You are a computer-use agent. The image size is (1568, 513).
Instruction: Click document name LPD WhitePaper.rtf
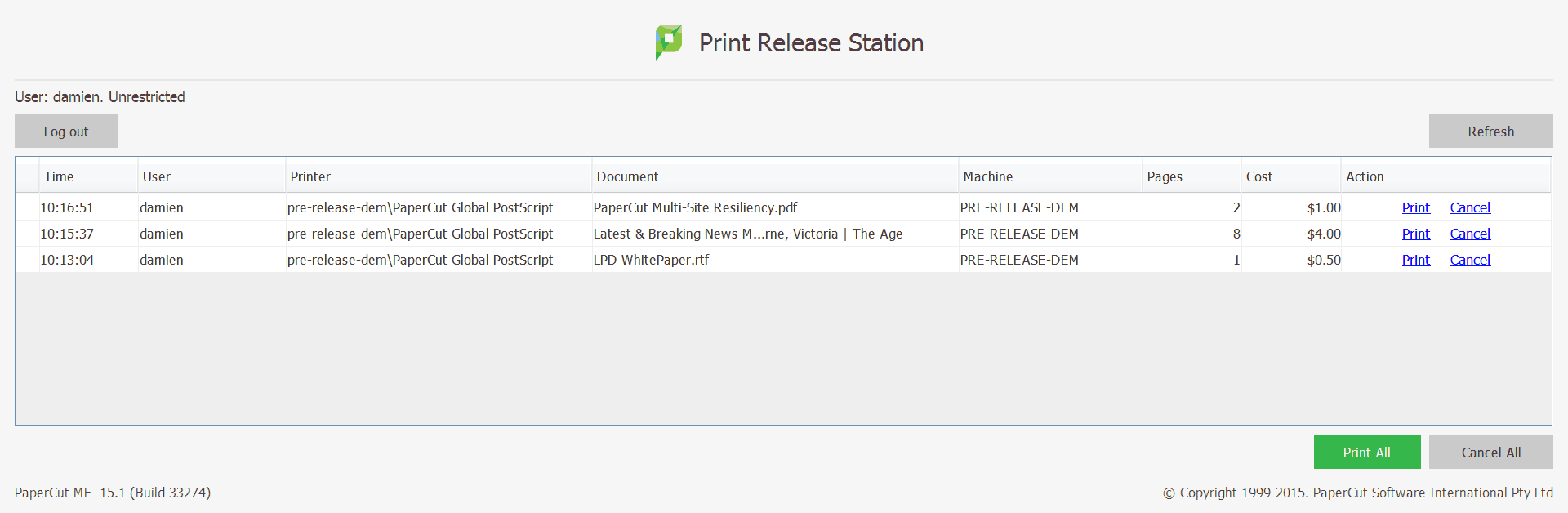(651, 260)
